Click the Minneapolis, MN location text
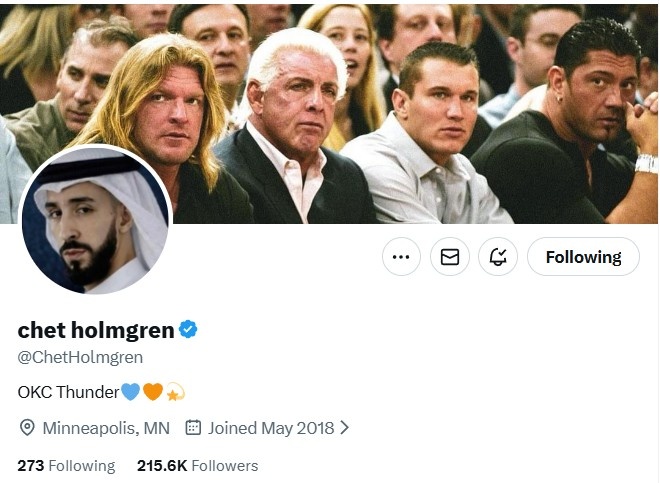660x483 pixels. [106, 428]
